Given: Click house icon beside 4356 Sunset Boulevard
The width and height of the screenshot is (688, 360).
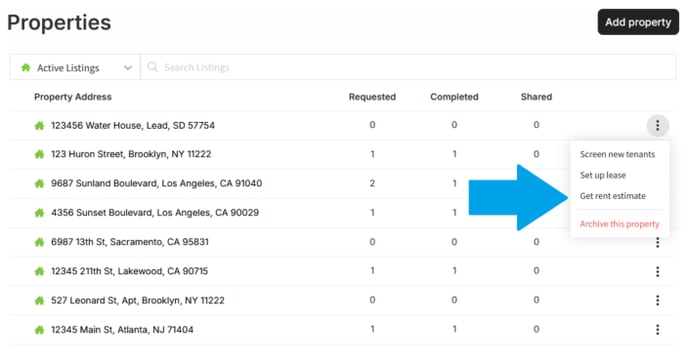Looking at the screenshot, I should click(39, 213).
